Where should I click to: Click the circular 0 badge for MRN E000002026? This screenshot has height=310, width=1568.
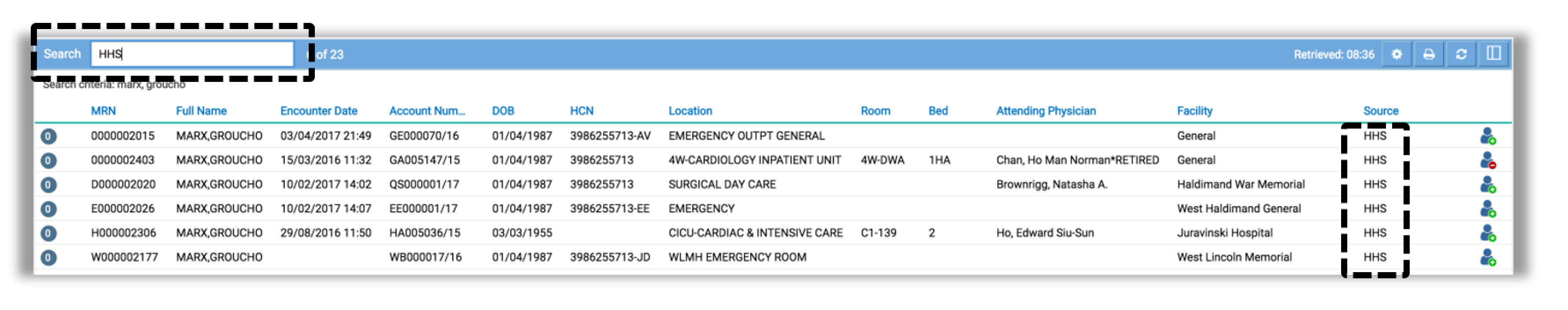[x=49, y=209]
